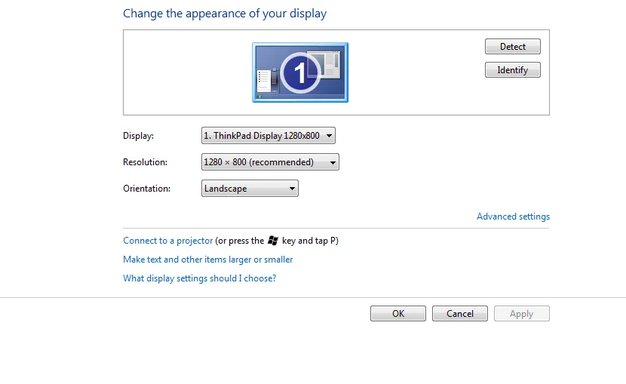The height and width of the screenshot is (384, 626).
Task: Open What display settings should I choose link
Action: 200,278
